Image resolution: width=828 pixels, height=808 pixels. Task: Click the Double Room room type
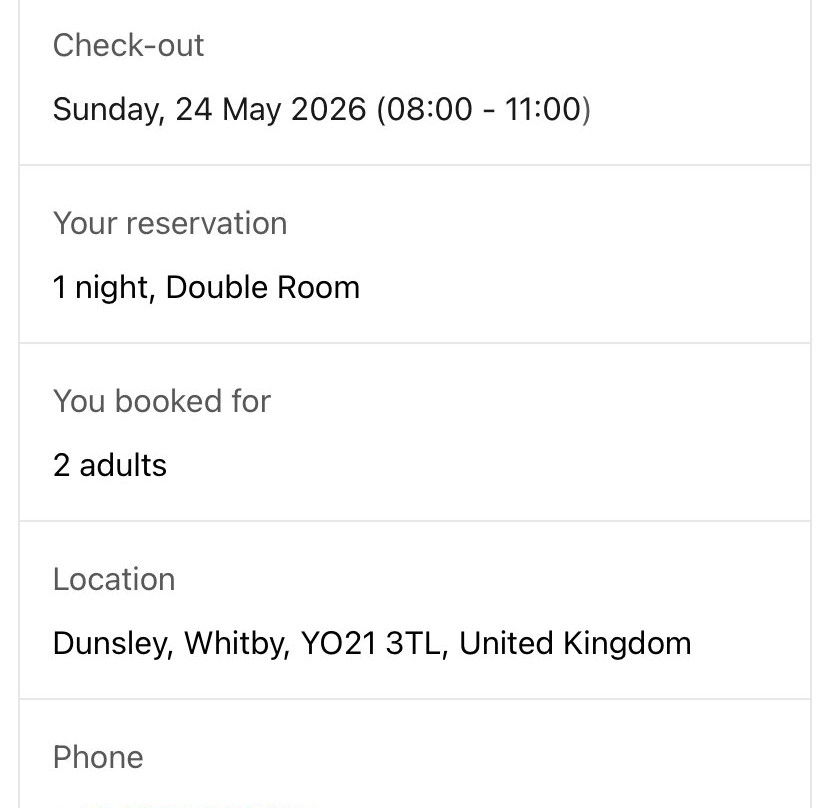tap(263, 287)
